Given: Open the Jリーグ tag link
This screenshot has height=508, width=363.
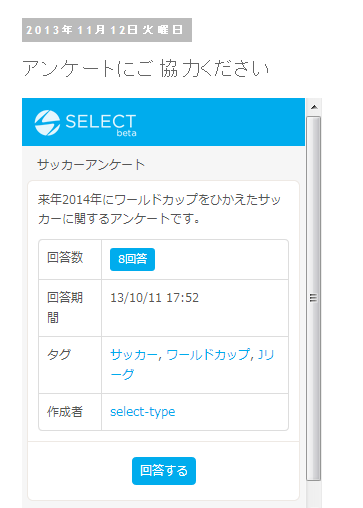Looking at the screenshot, I should pyautogui.click(x=192, y=364).
